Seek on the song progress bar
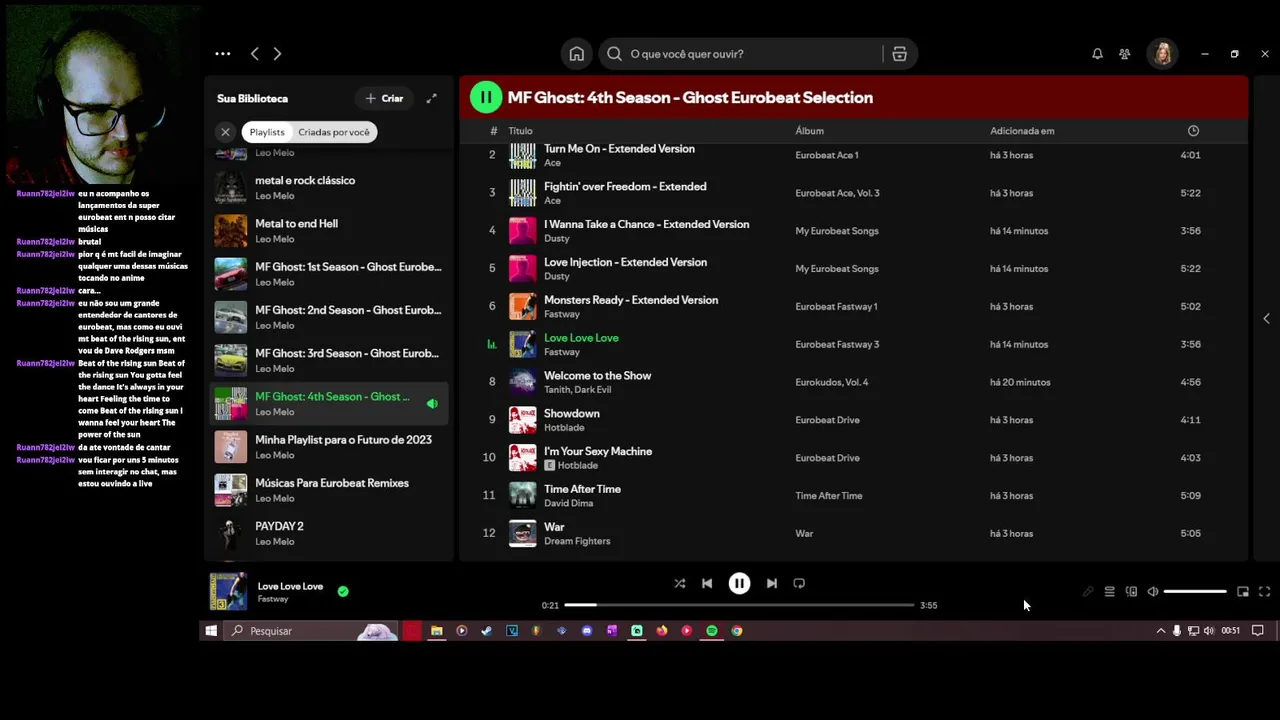 (739, 605)
